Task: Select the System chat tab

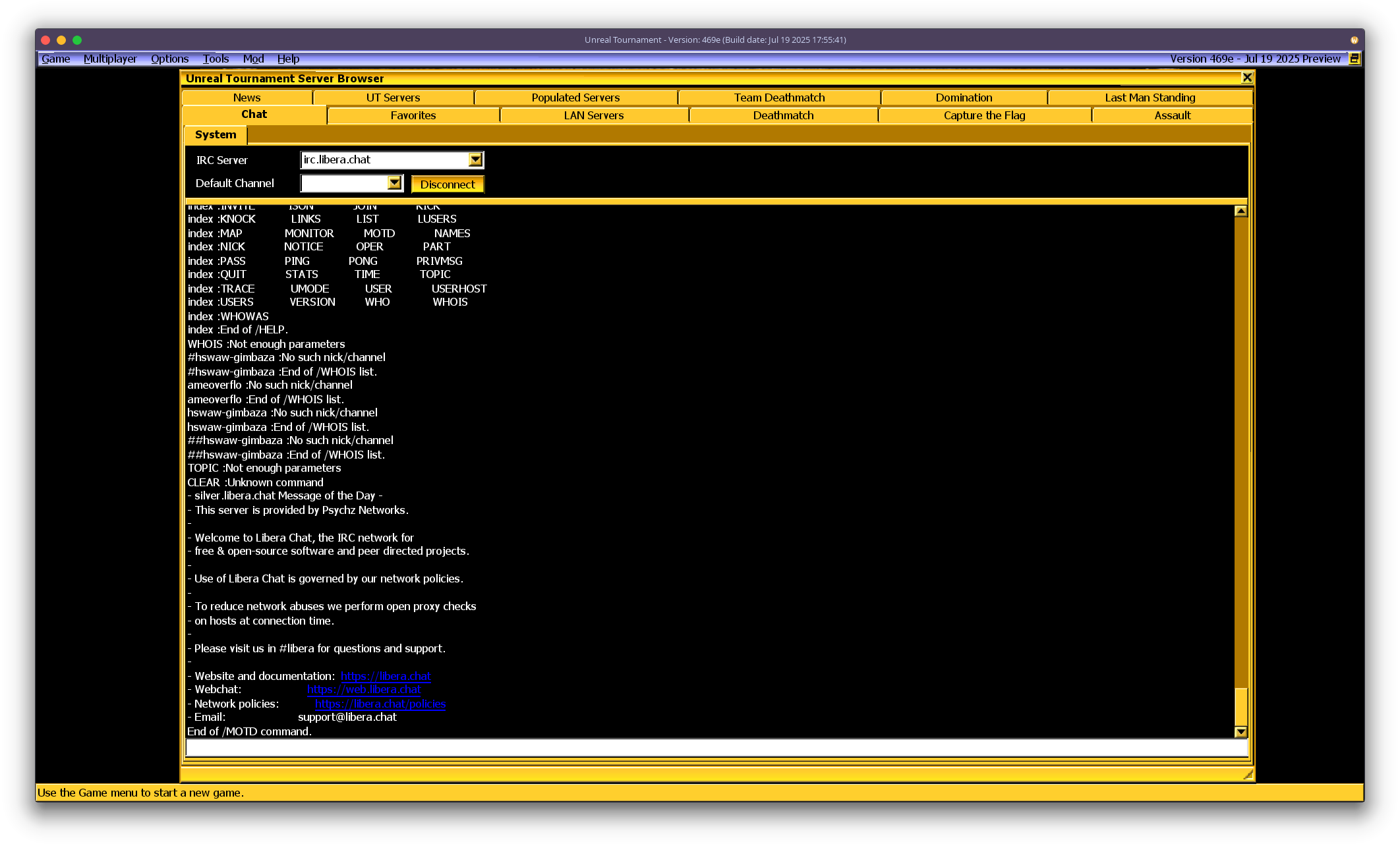Action: (x=216, y=134)
